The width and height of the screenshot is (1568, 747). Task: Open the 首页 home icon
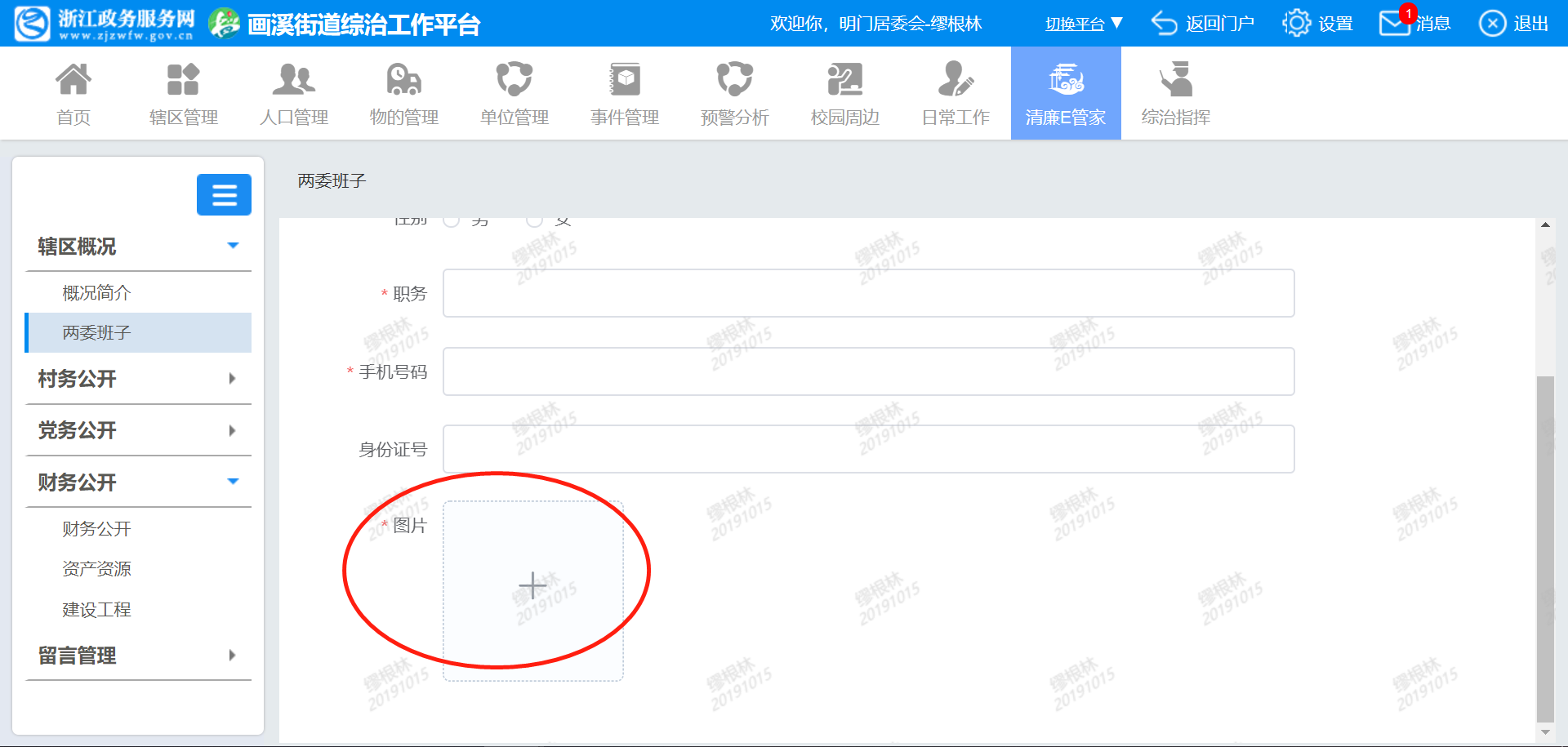(x=73, y=80)
